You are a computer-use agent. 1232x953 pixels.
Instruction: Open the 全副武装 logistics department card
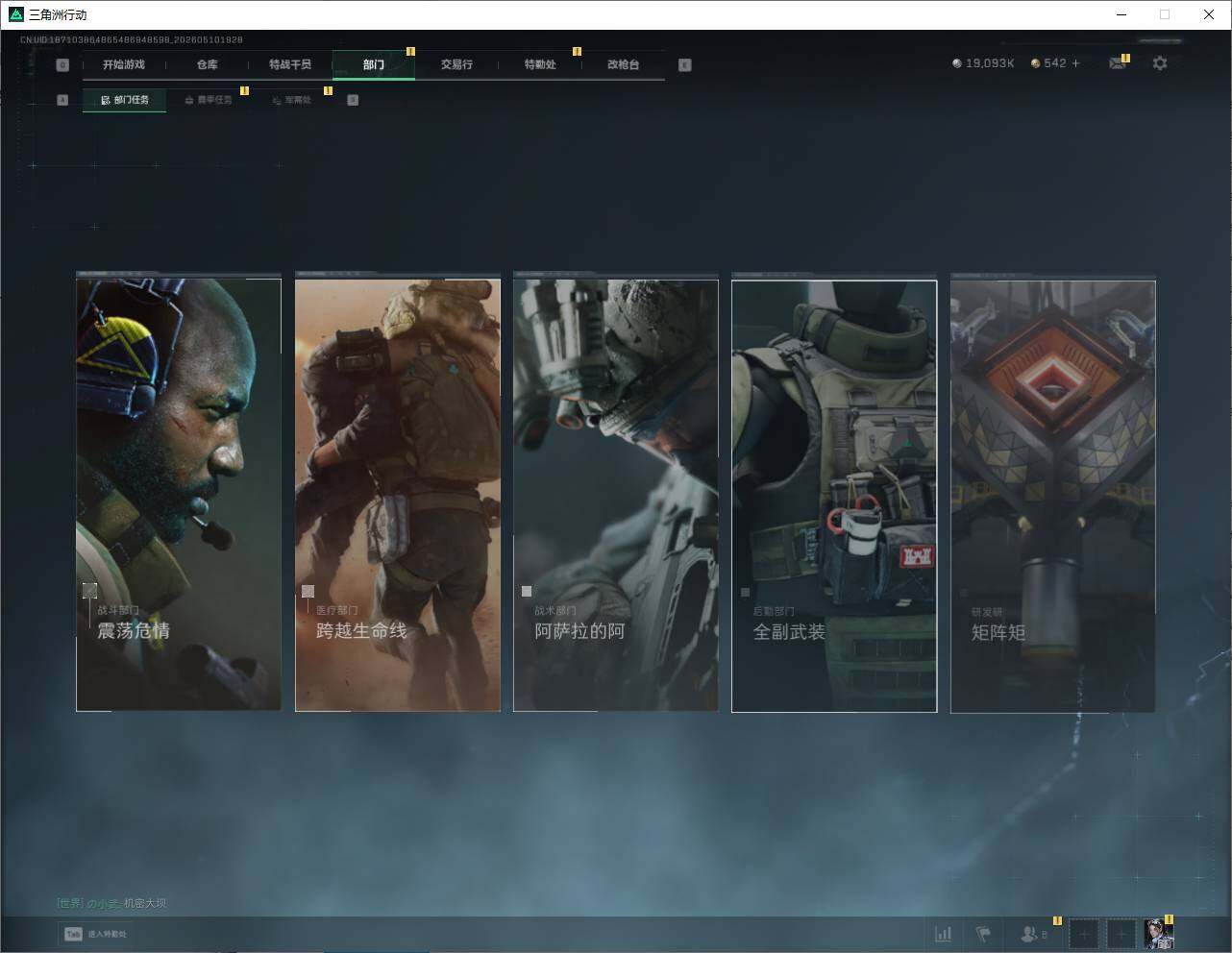coord(834,496)
